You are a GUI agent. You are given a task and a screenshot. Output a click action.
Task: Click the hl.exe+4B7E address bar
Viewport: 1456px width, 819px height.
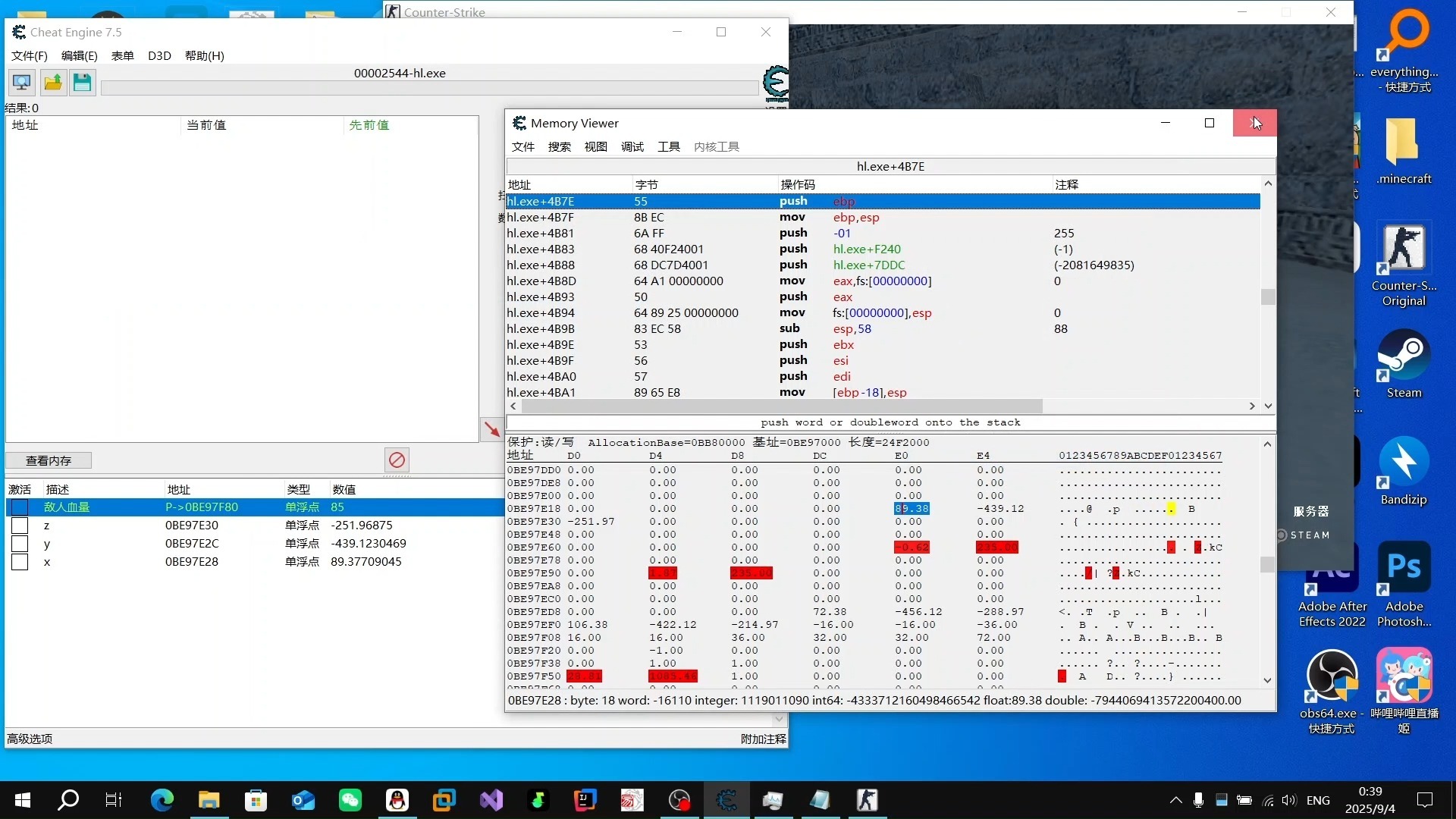click(x=890, y=166)
